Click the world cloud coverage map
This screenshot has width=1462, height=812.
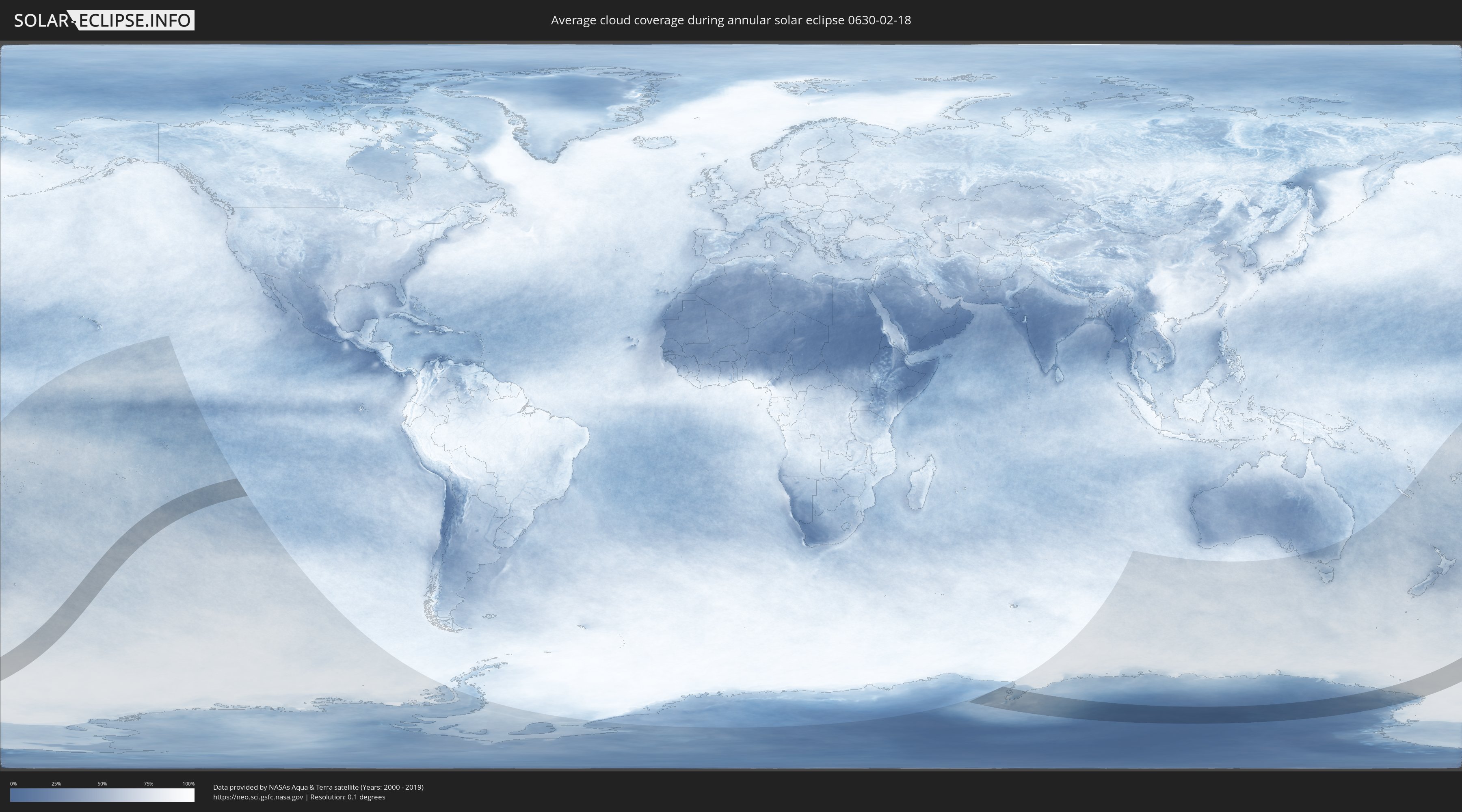(731, 406)
